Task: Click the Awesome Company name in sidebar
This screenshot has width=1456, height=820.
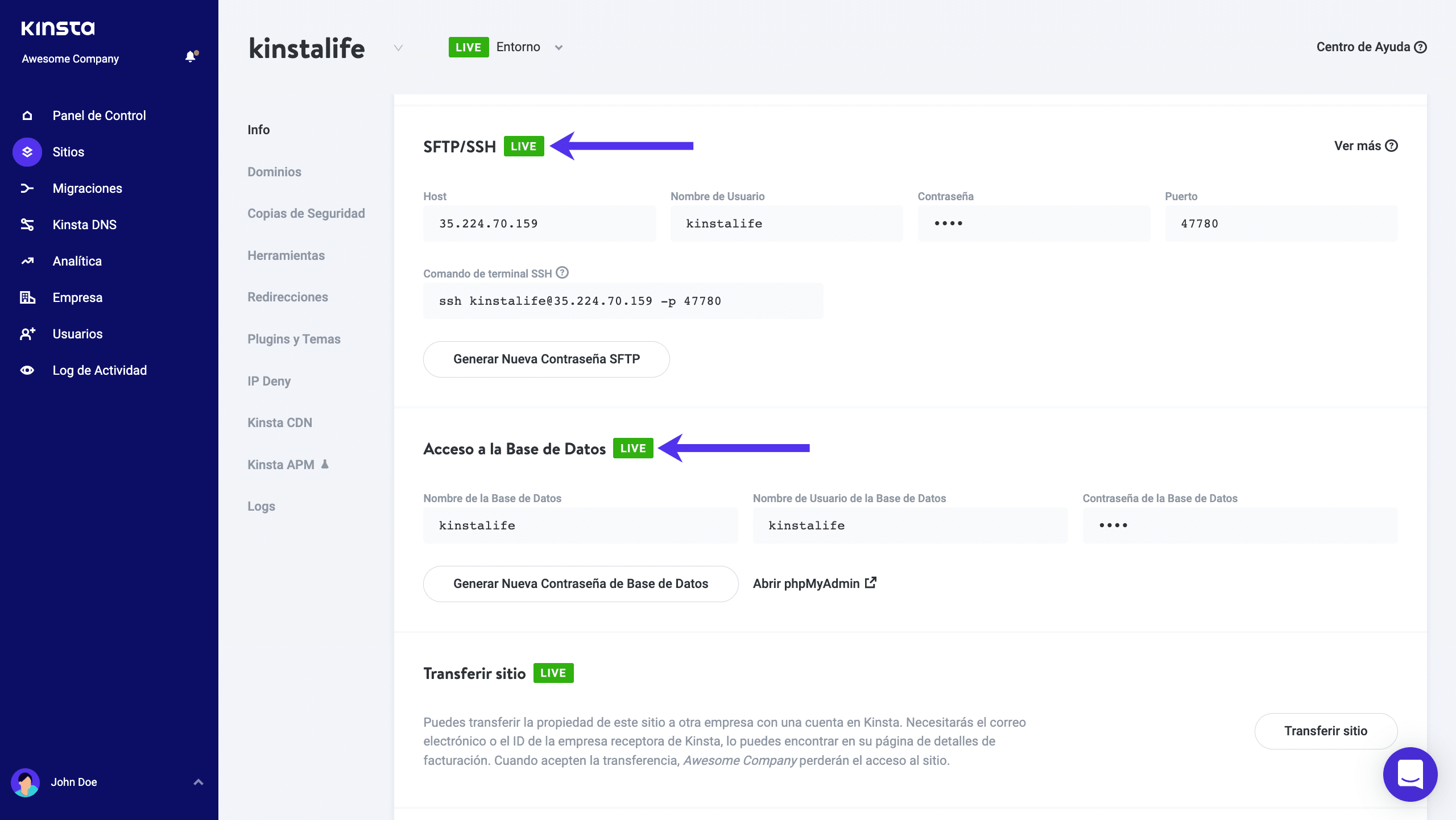Action: pos(71,59)
